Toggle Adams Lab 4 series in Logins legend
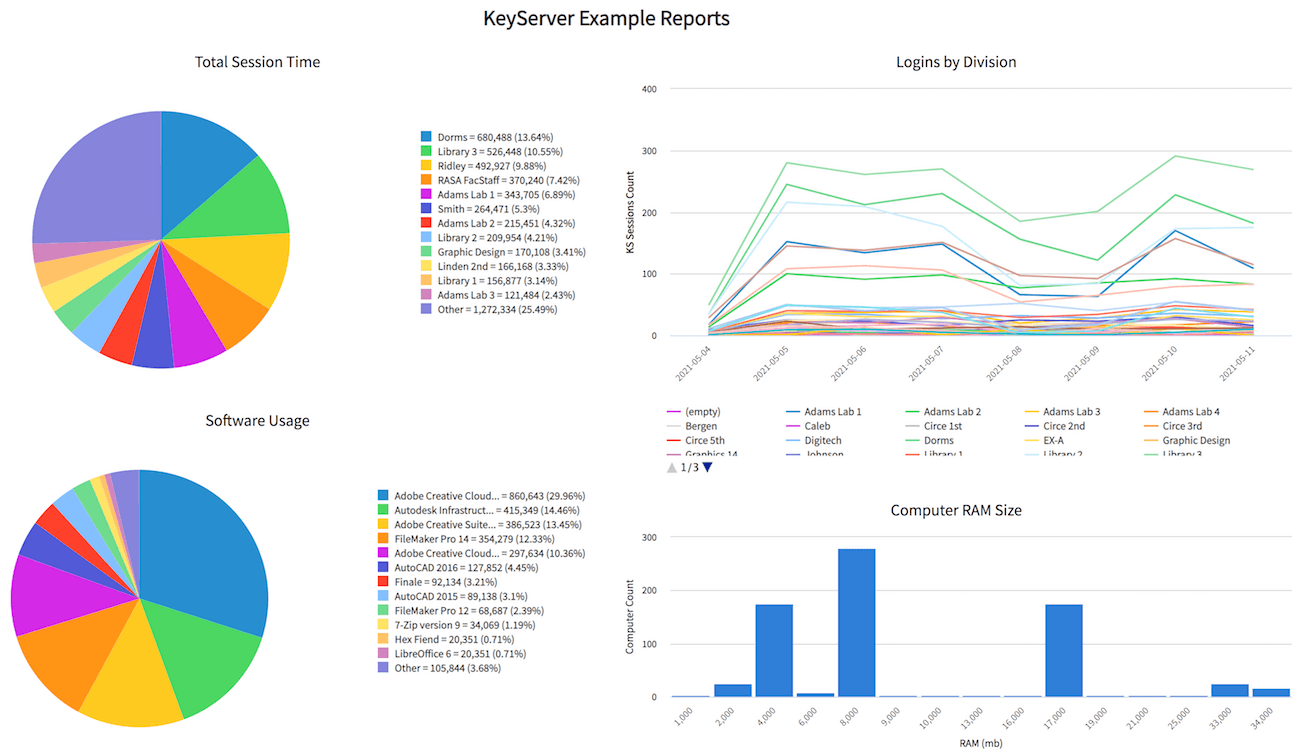 point(1190,412)
